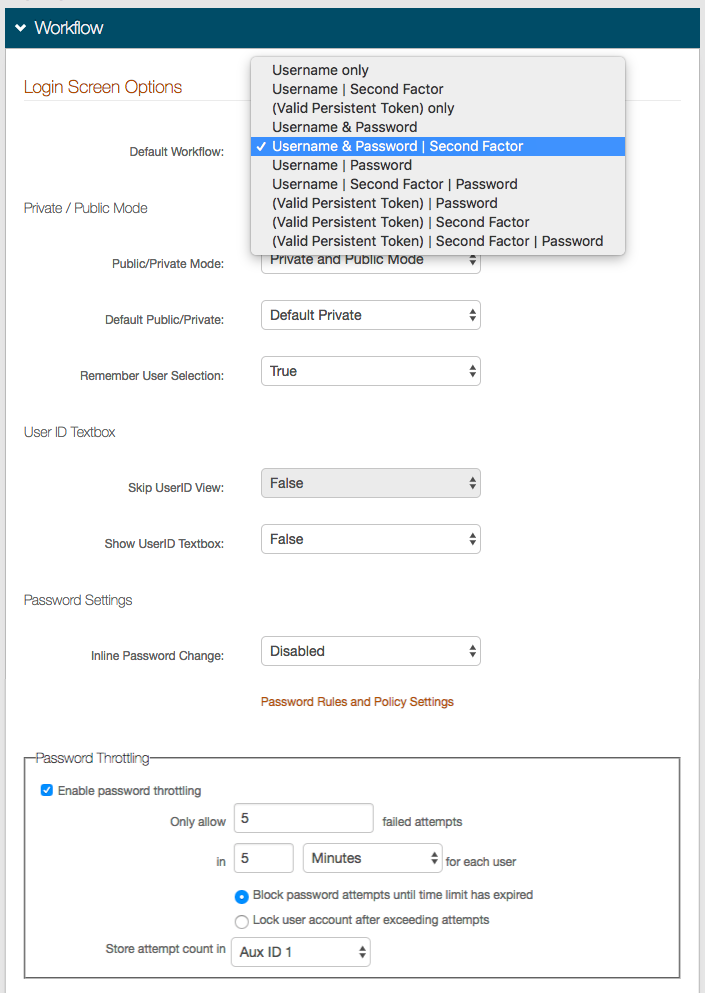Expand Inline Password Change dropdown
705x993 pixels.
click(370, 651)
